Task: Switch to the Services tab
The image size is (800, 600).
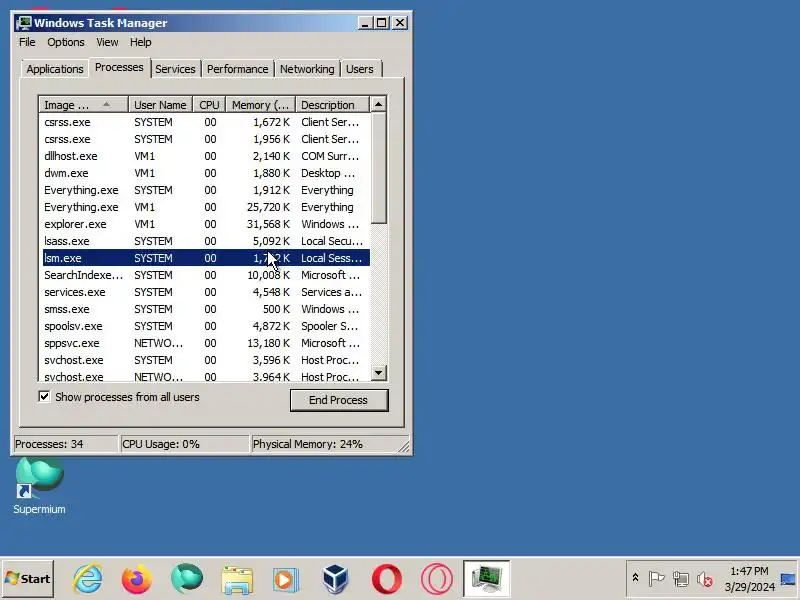Action: pyautogui.click(x=175, y=69)
